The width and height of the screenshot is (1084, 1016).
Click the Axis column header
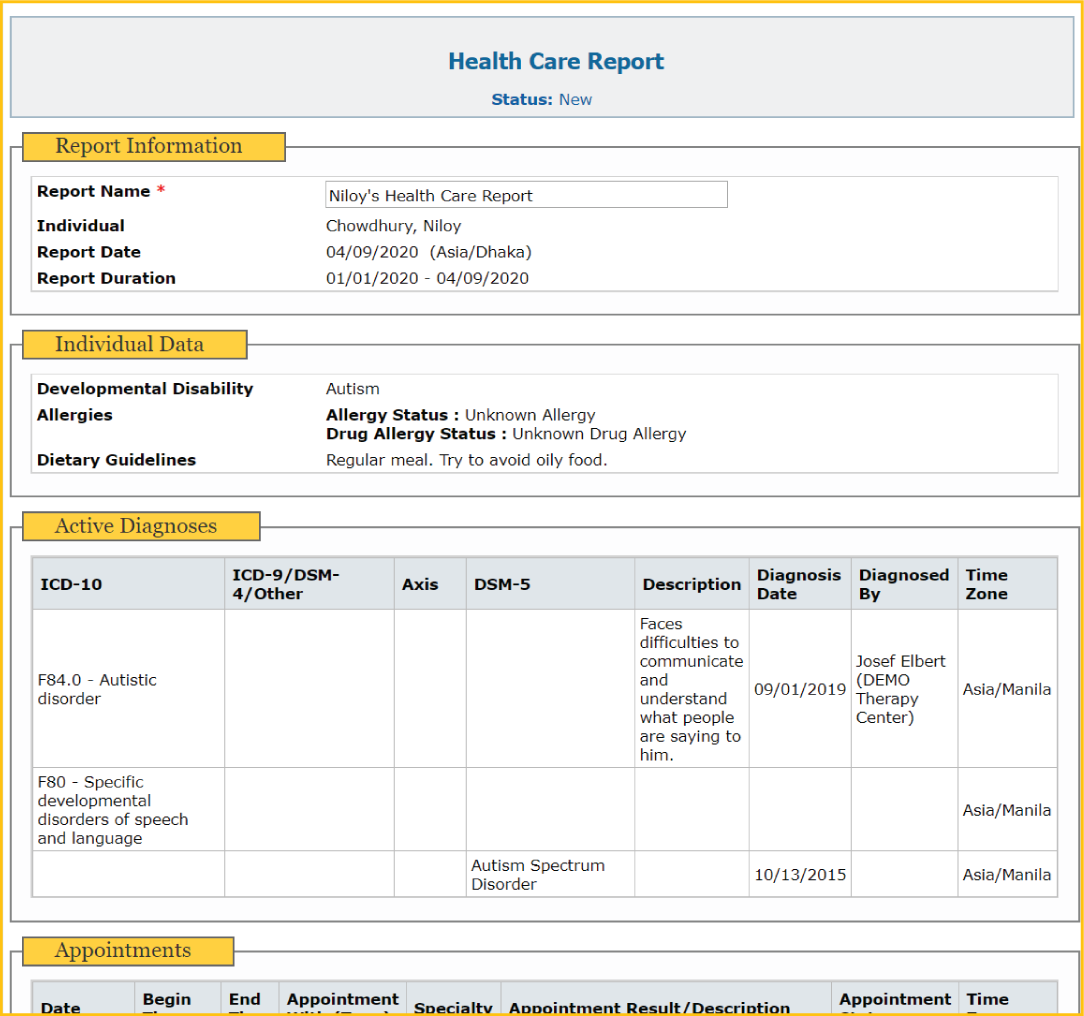tap(420, 585)
